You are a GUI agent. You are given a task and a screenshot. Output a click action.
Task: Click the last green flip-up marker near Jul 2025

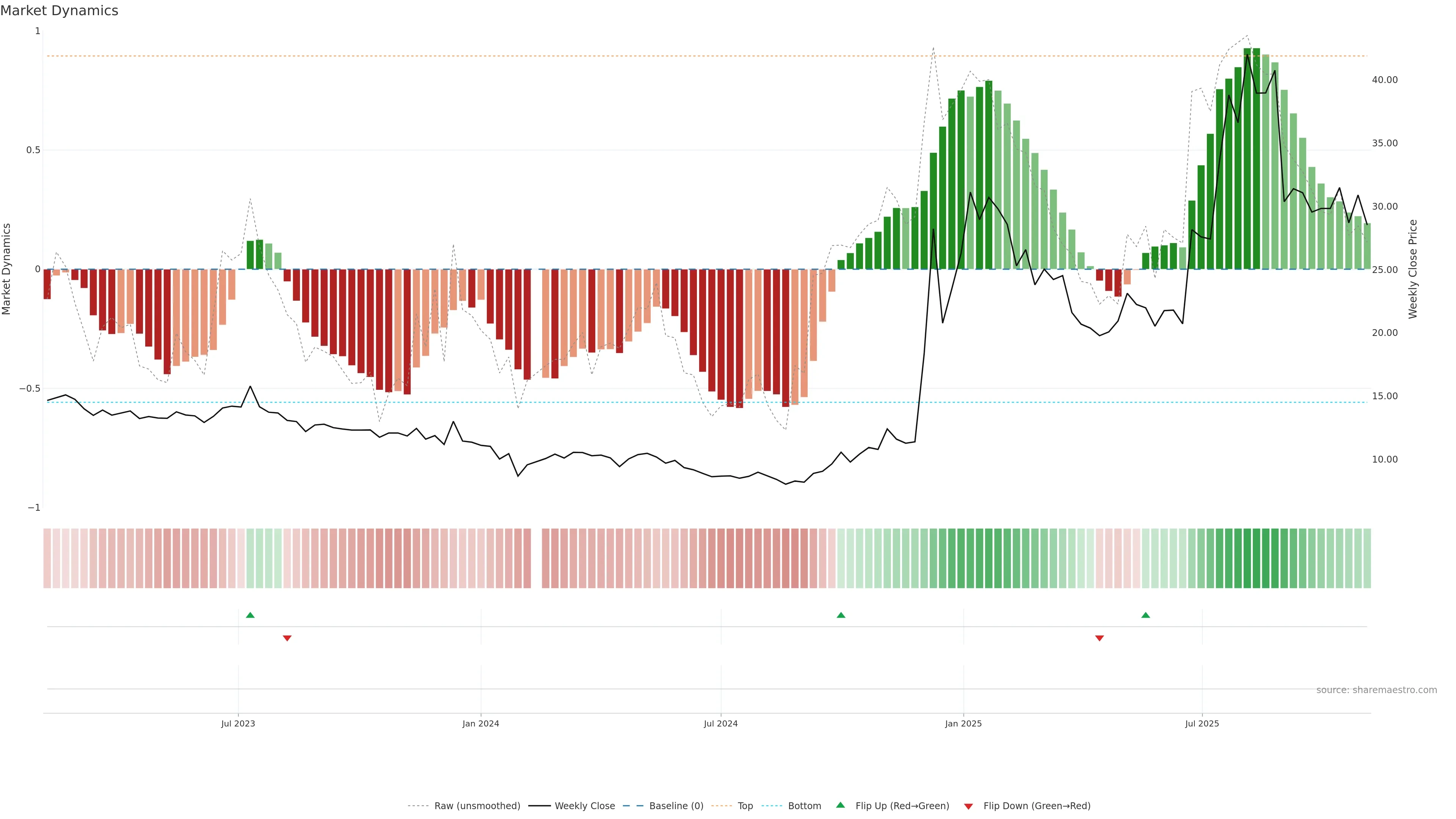pyautogui.click(x=1146, y=615)
